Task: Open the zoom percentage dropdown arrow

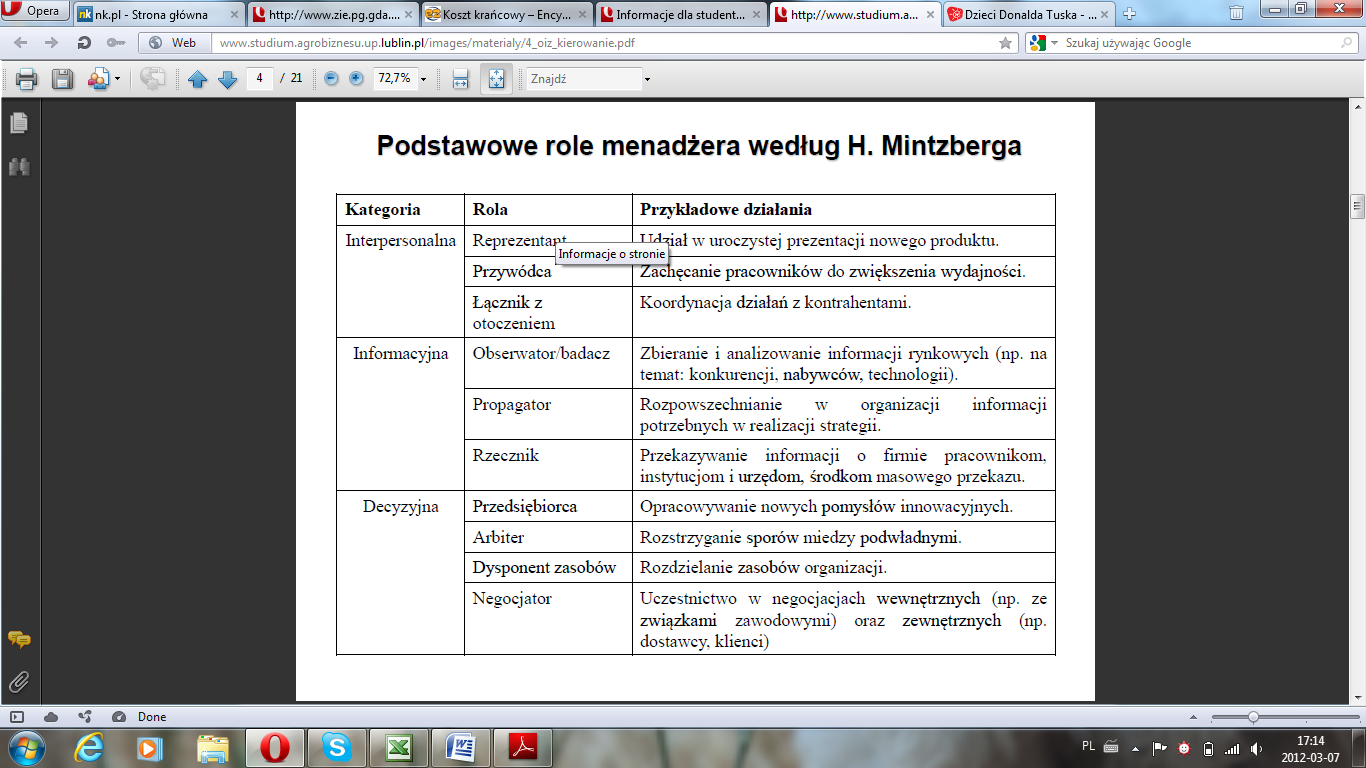Action: 424,79
